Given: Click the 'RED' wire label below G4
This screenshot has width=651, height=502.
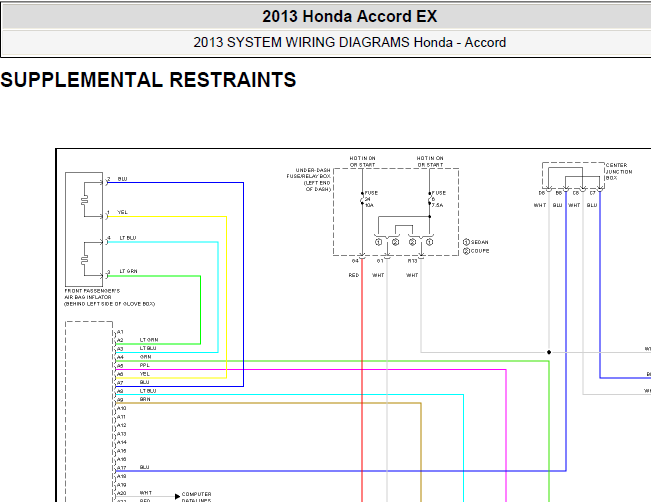Looking at the screenshot, I should (354, 275).
